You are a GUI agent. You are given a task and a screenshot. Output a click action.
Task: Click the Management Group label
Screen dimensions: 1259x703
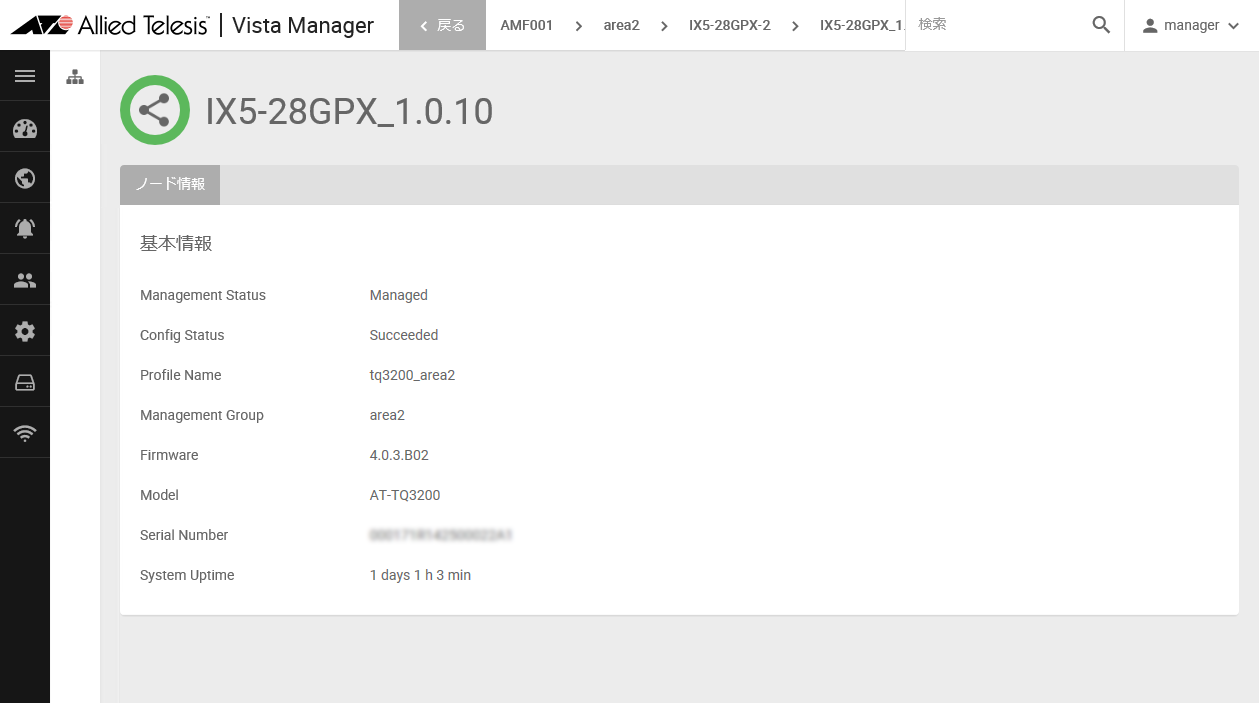202,415
